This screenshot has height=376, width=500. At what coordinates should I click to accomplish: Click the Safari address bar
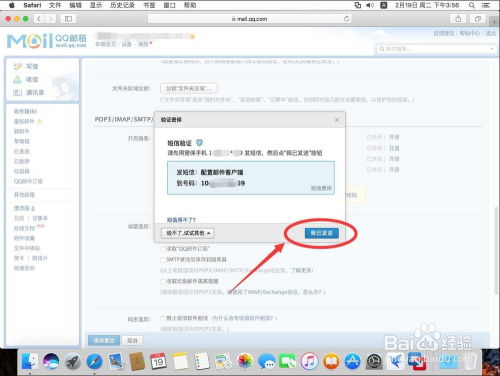250,19
